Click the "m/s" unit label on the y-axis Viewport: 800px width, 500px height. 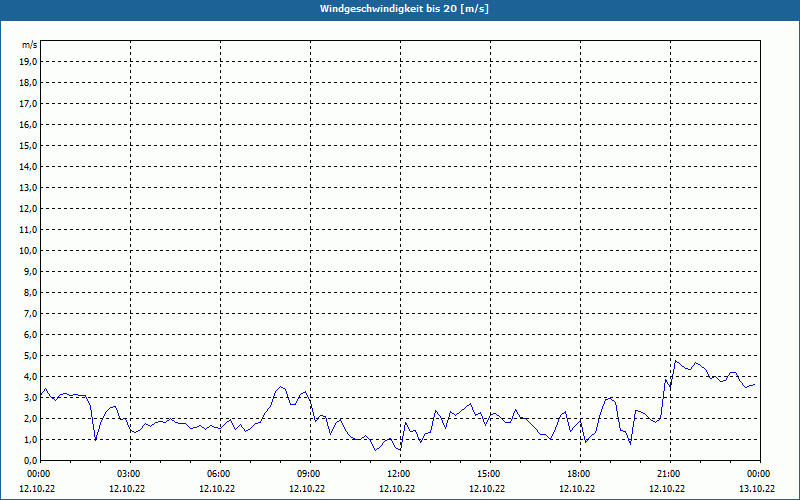30,45
